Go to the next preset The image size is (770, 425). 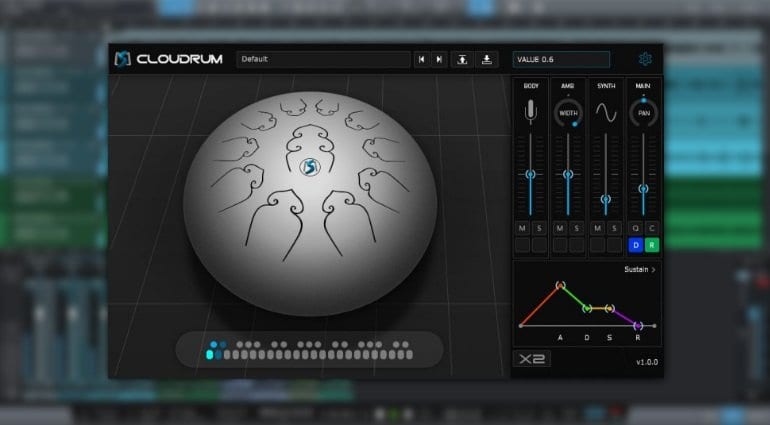coord(439,59)
